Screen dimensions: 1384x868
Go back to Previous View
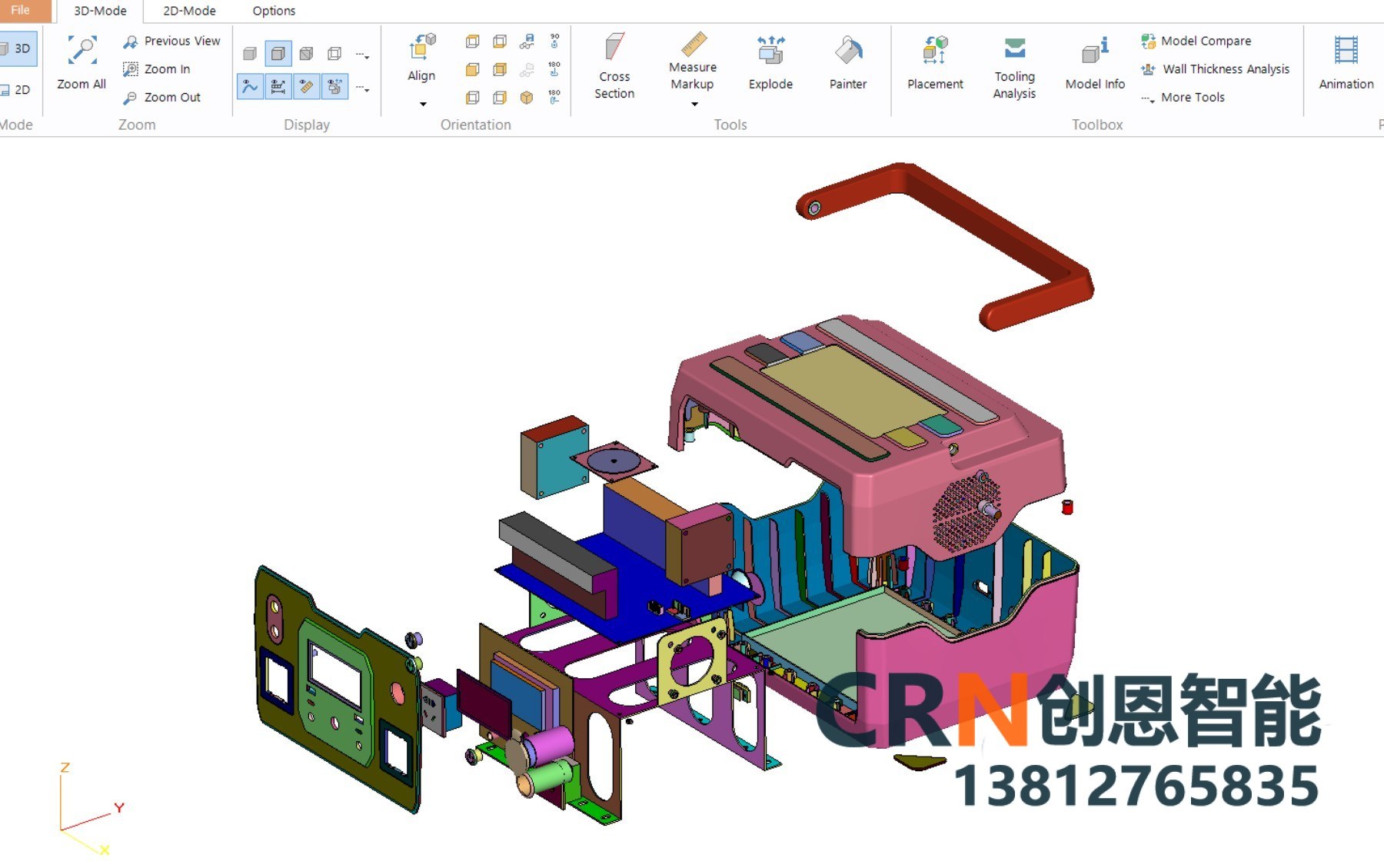tap(172, 41)
